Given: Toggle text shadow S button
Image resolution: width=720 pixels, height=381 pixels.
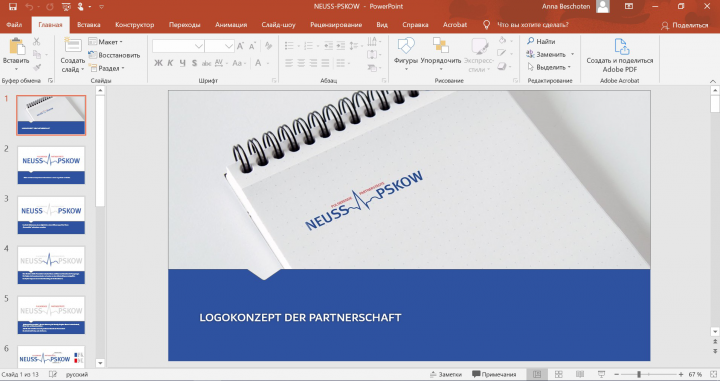Looking at the screenshot, I should 194,63.
